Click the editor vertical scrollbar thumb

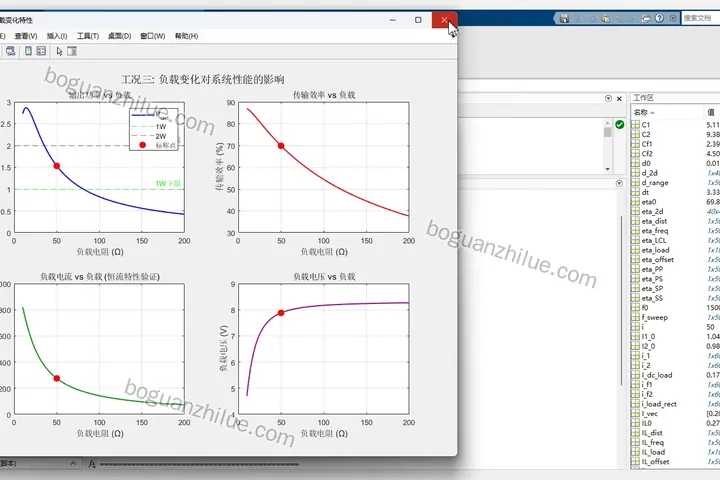(607, 132)
